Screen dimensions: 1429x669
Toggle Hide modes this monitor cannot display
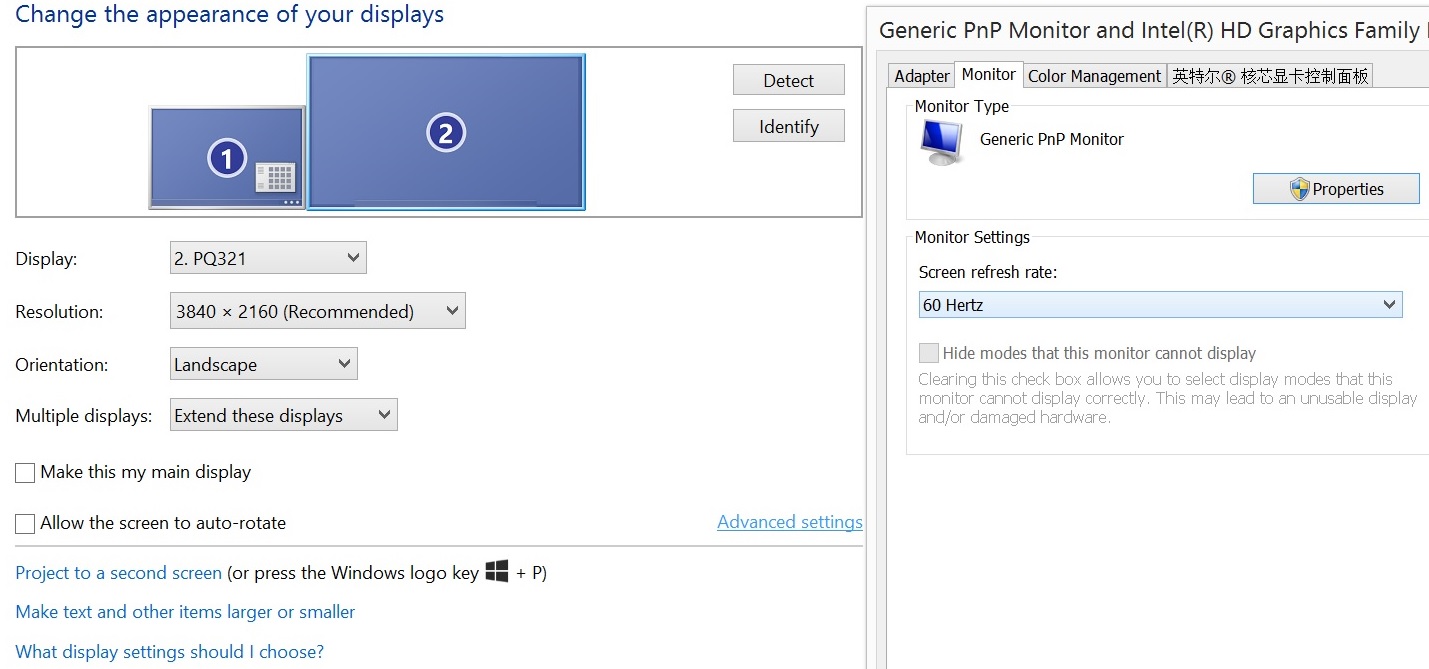pyautogui.click(x=929, y=353)
